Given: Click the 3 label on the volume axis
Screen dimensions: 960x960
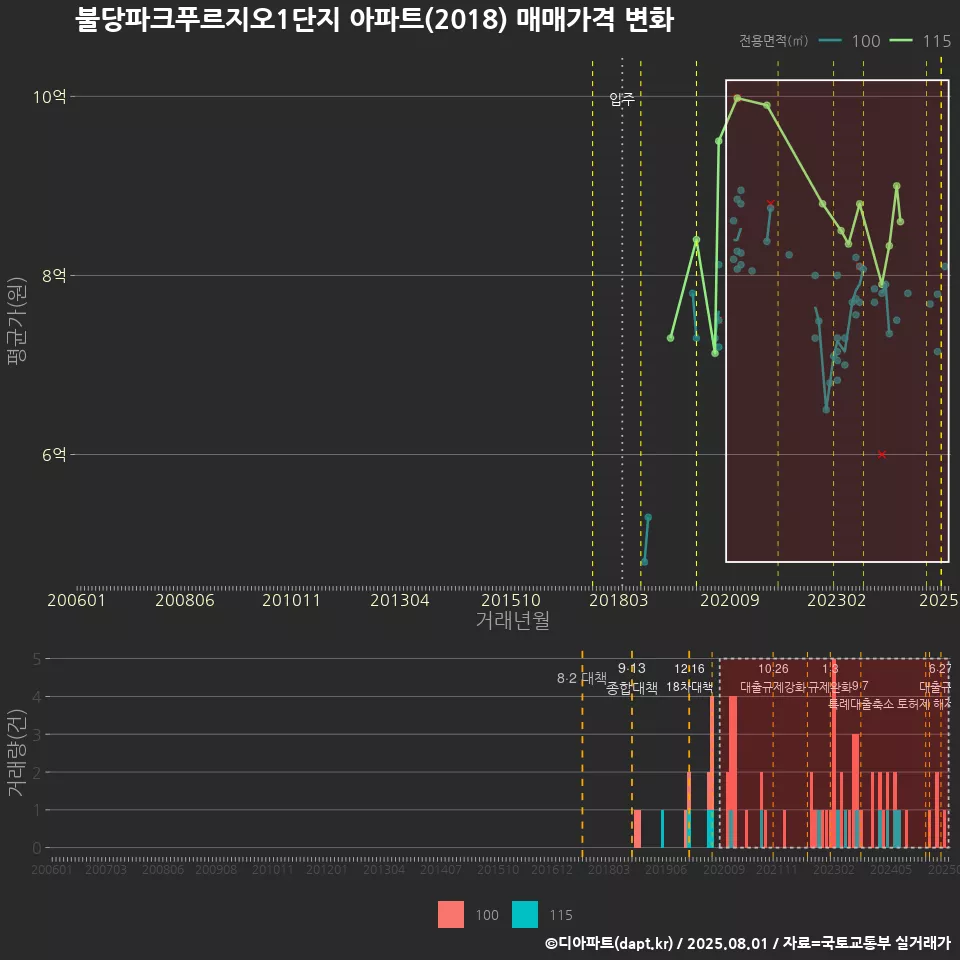Looking at the screenshot, I should tap(37, 735).
